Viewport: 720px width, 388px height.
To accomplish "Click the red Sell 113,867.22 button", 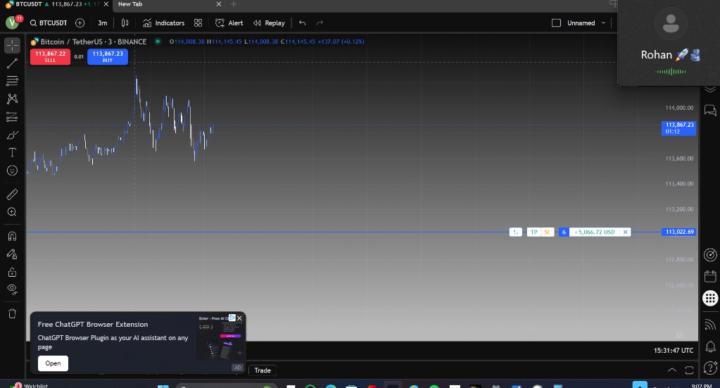I will click(50, 56).
